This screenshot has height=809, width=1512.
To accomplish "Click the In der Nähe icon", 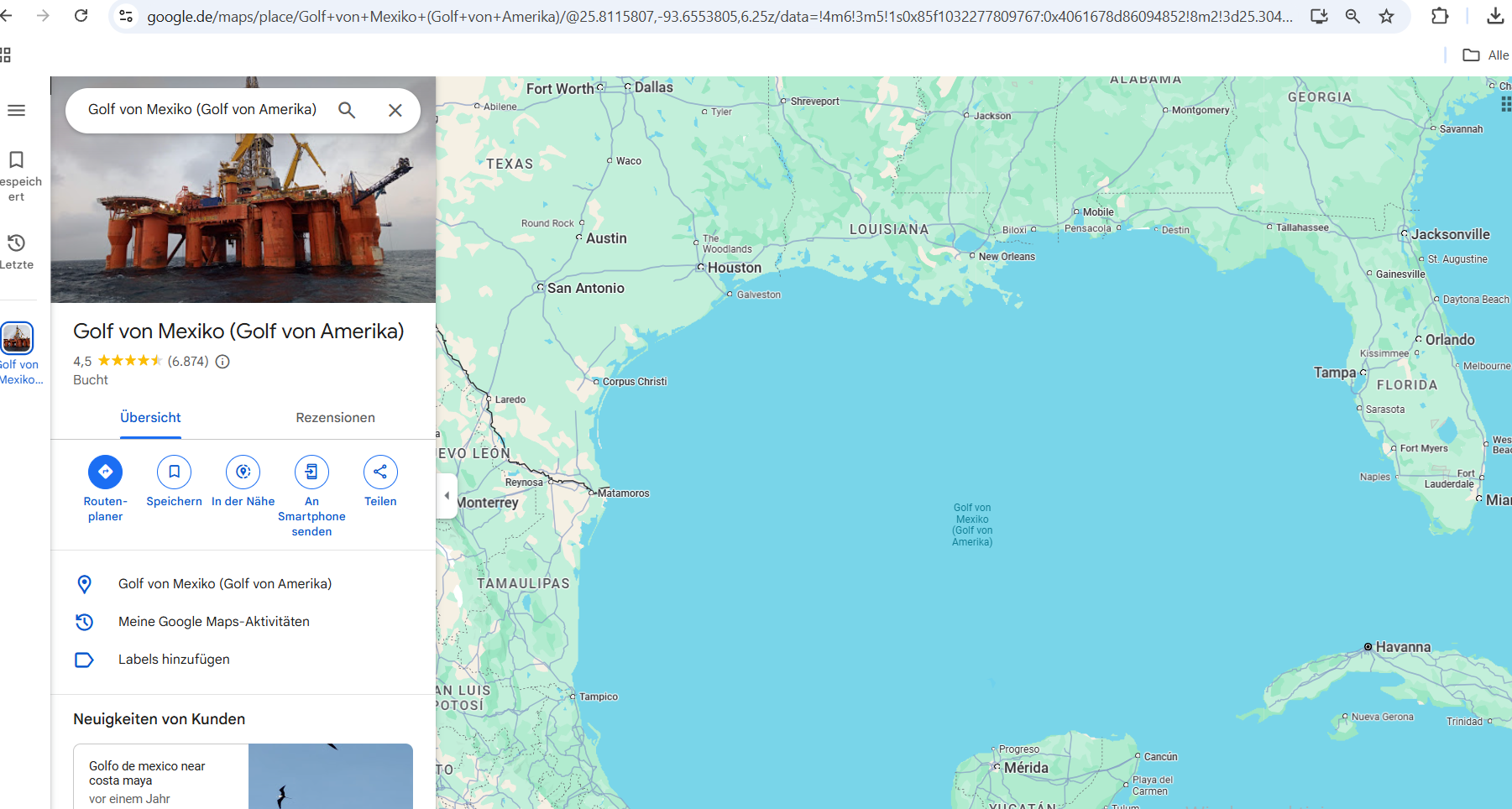I will pyautogui.click(x=243, y=472).
